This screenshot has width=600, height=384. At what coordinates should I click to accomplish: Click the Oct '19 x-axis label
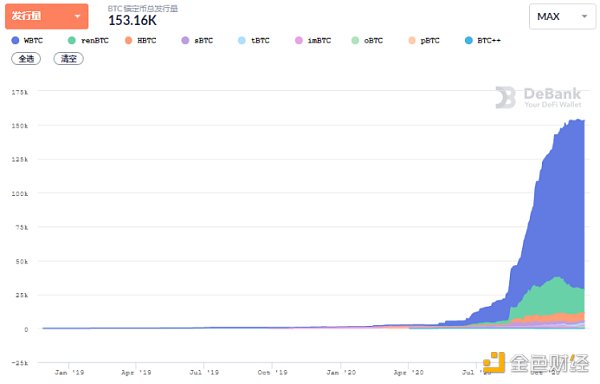tap(272, 372)
